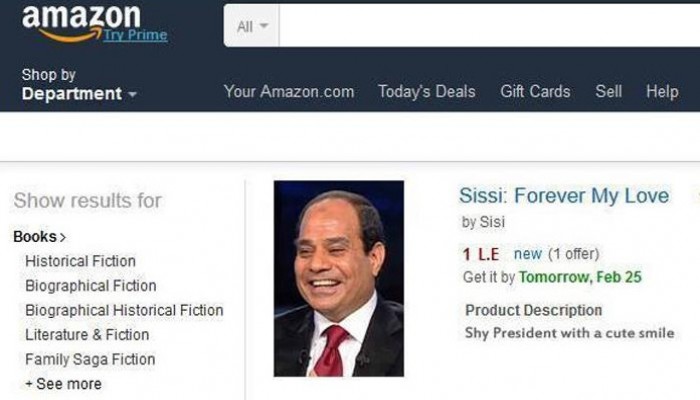Viewport: 700px width, 400px height.
Task: Expand the Shop by Department menu
Action: coord(78,85)
